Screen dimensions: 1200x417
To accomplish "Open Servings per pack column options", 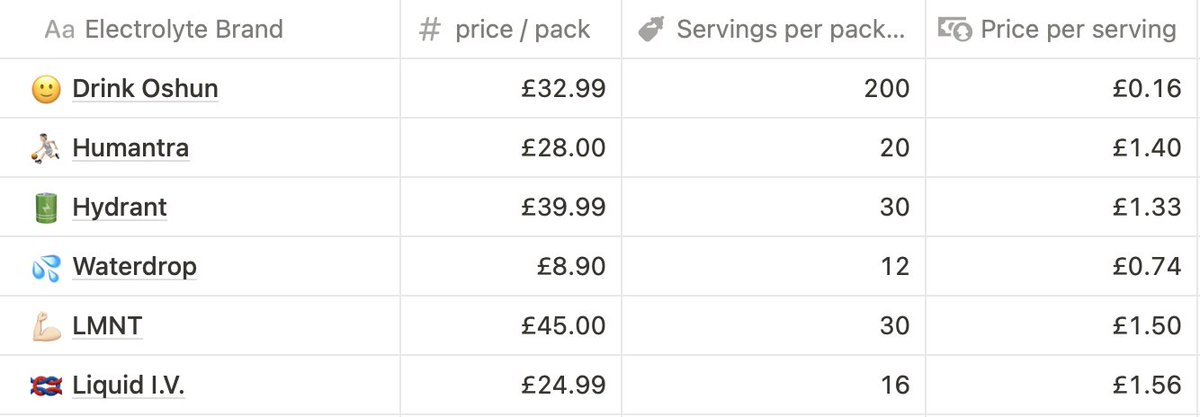I will 773,29.
